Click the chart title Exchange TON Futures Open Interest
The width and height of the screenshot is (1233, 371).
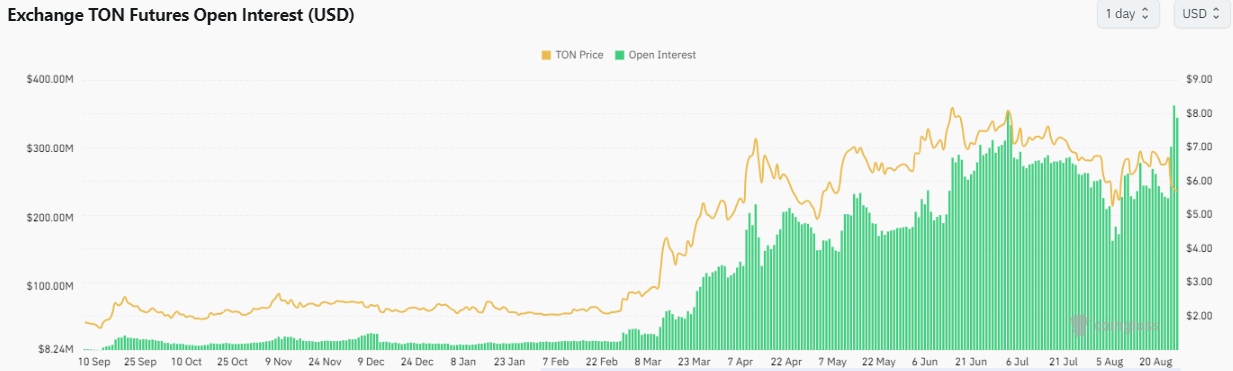(x=180, y=15)
